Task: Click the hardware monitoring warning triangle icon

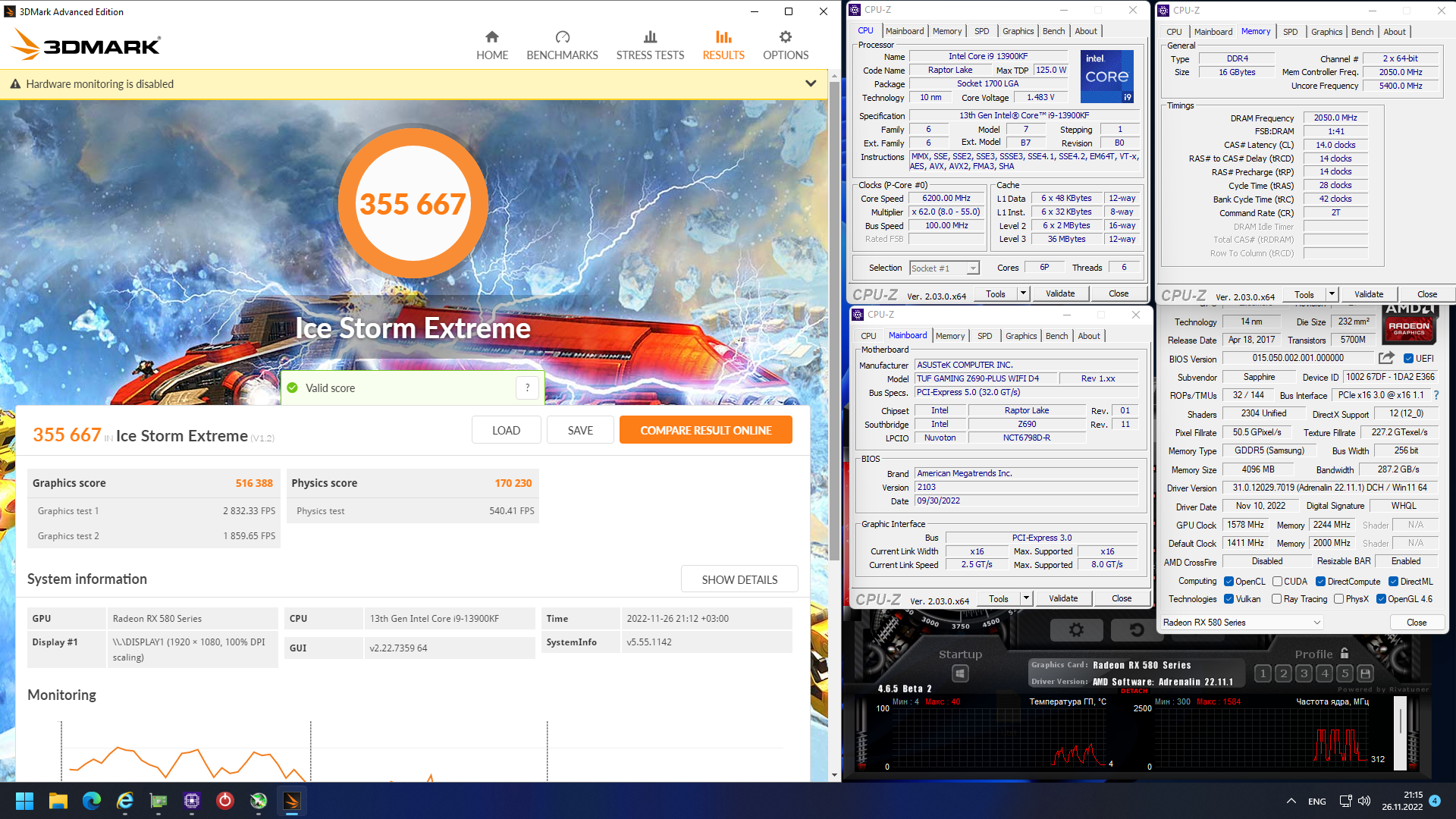Action: tap(15, 84)
